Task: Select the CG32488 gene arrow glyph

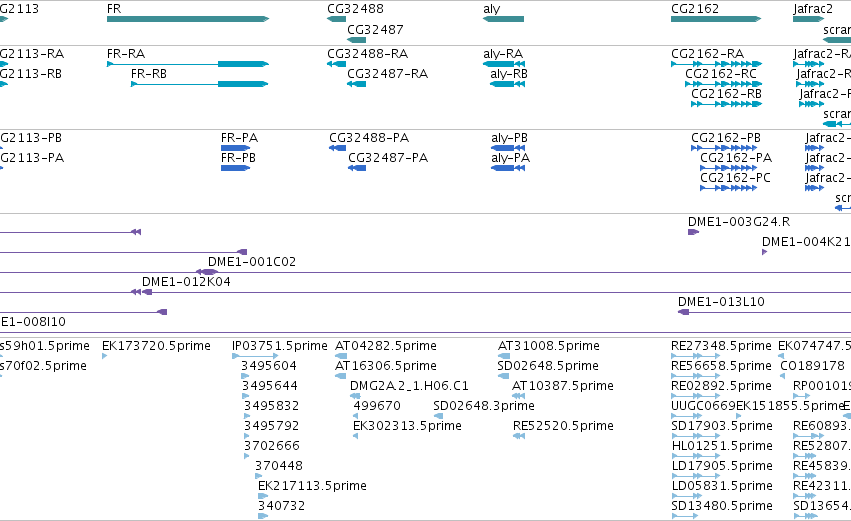Action: click(x=336, y=19)
